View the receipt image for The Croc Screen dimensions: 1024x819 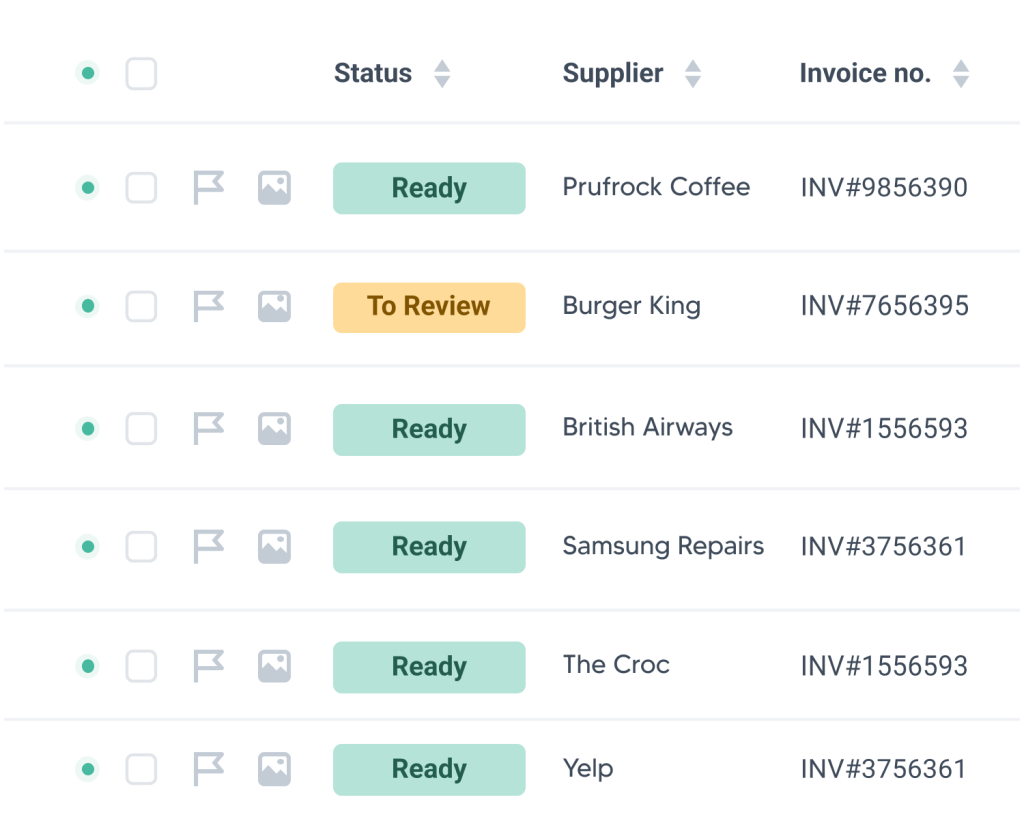(x=274, y=665)
